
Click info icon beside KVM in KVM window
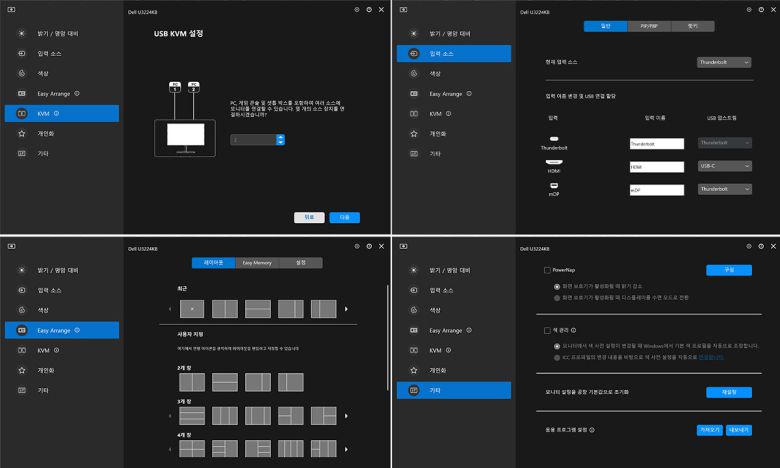click(x=56, y=113)
